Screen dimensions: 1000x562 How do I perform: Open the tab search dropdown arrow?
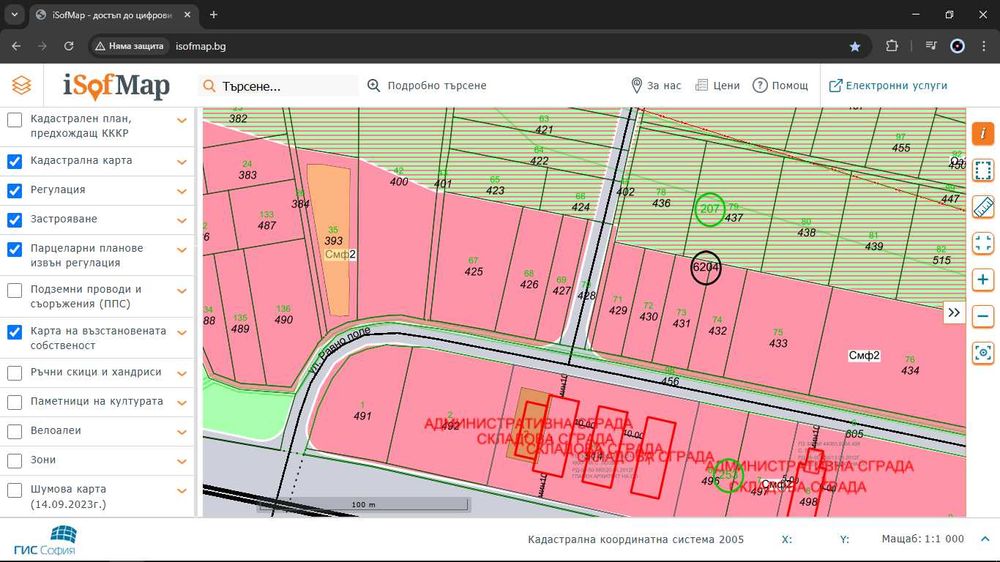click(x=14, y=15)
